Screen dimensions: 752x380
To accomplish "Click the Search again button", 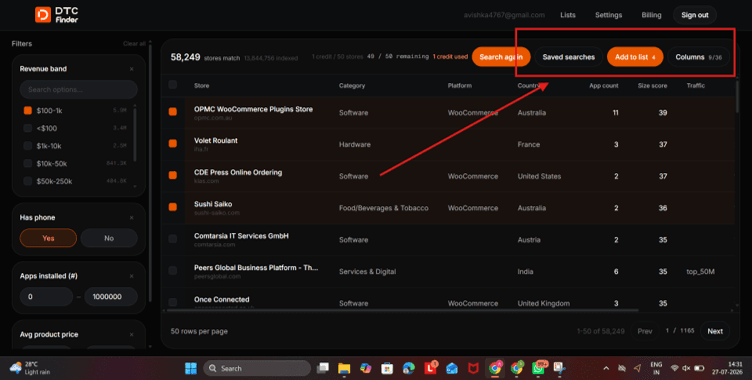I will pyautogui.click(x=501, y=57).
